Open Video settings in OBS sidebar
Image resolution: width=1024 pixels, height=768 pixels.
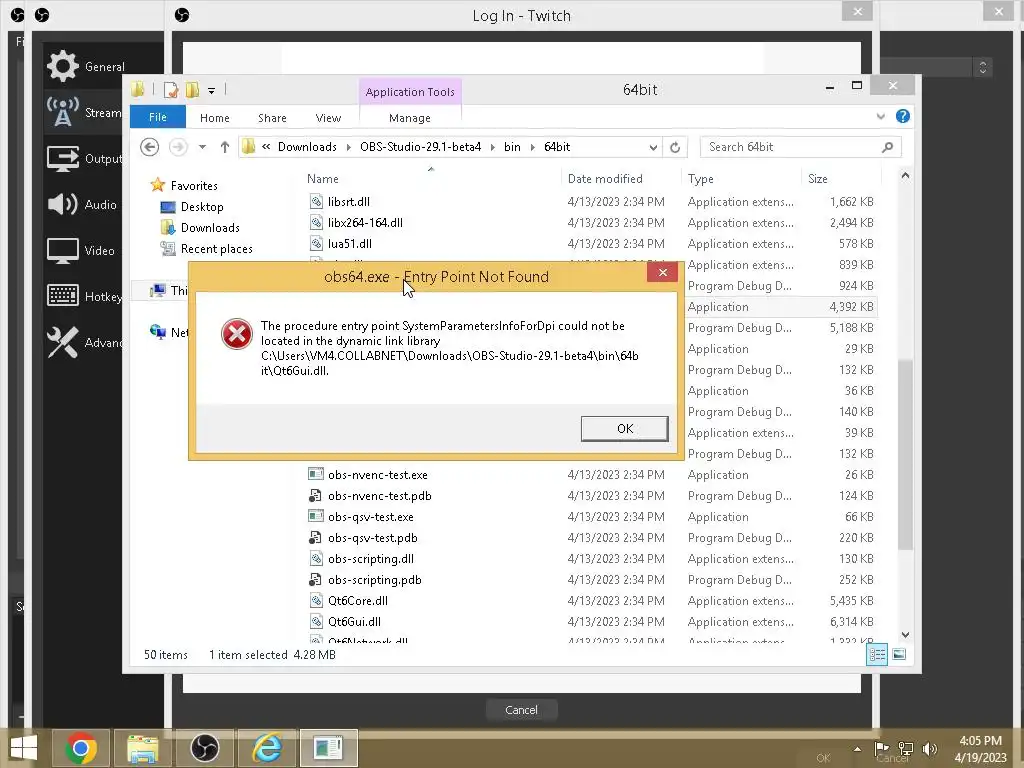[84, 250]
